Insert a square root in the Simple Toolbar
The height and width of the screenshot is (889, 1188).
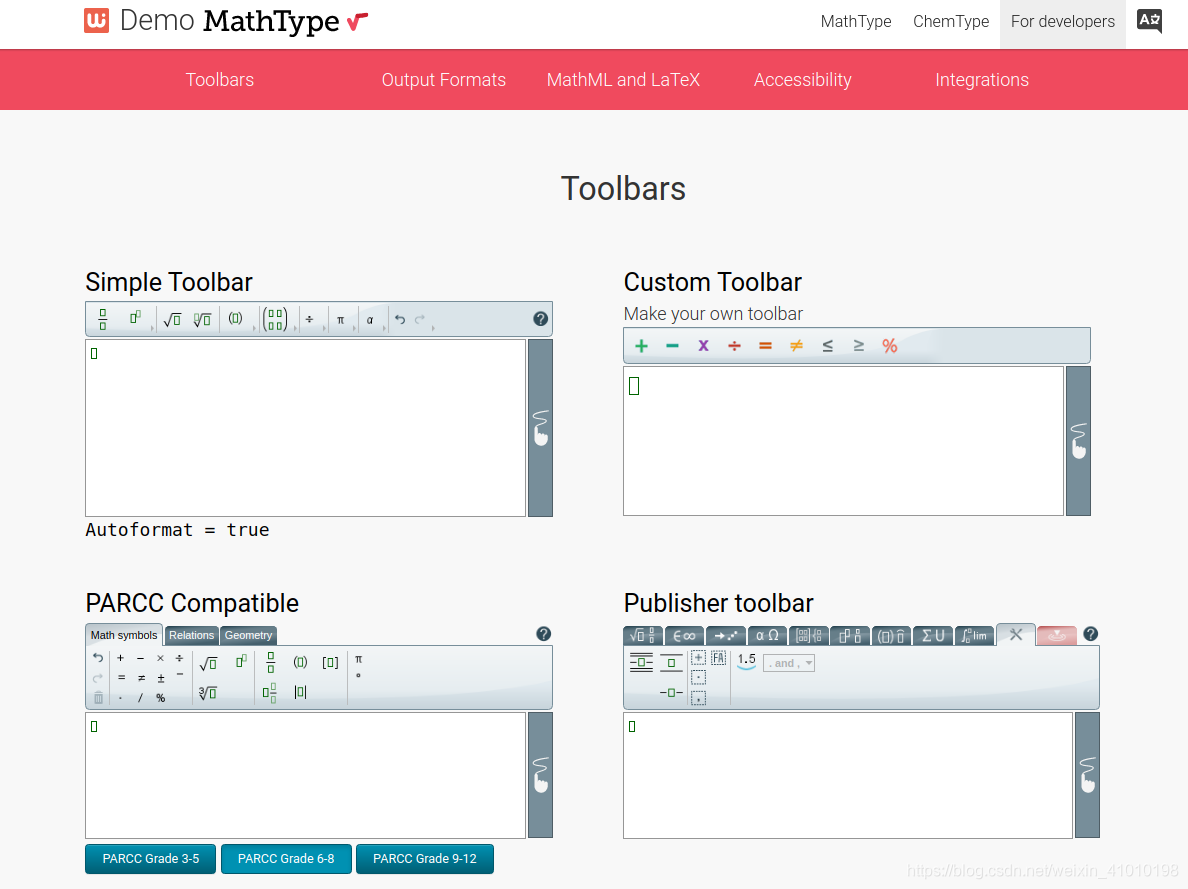pyautogui.click(x=172, y=319)
